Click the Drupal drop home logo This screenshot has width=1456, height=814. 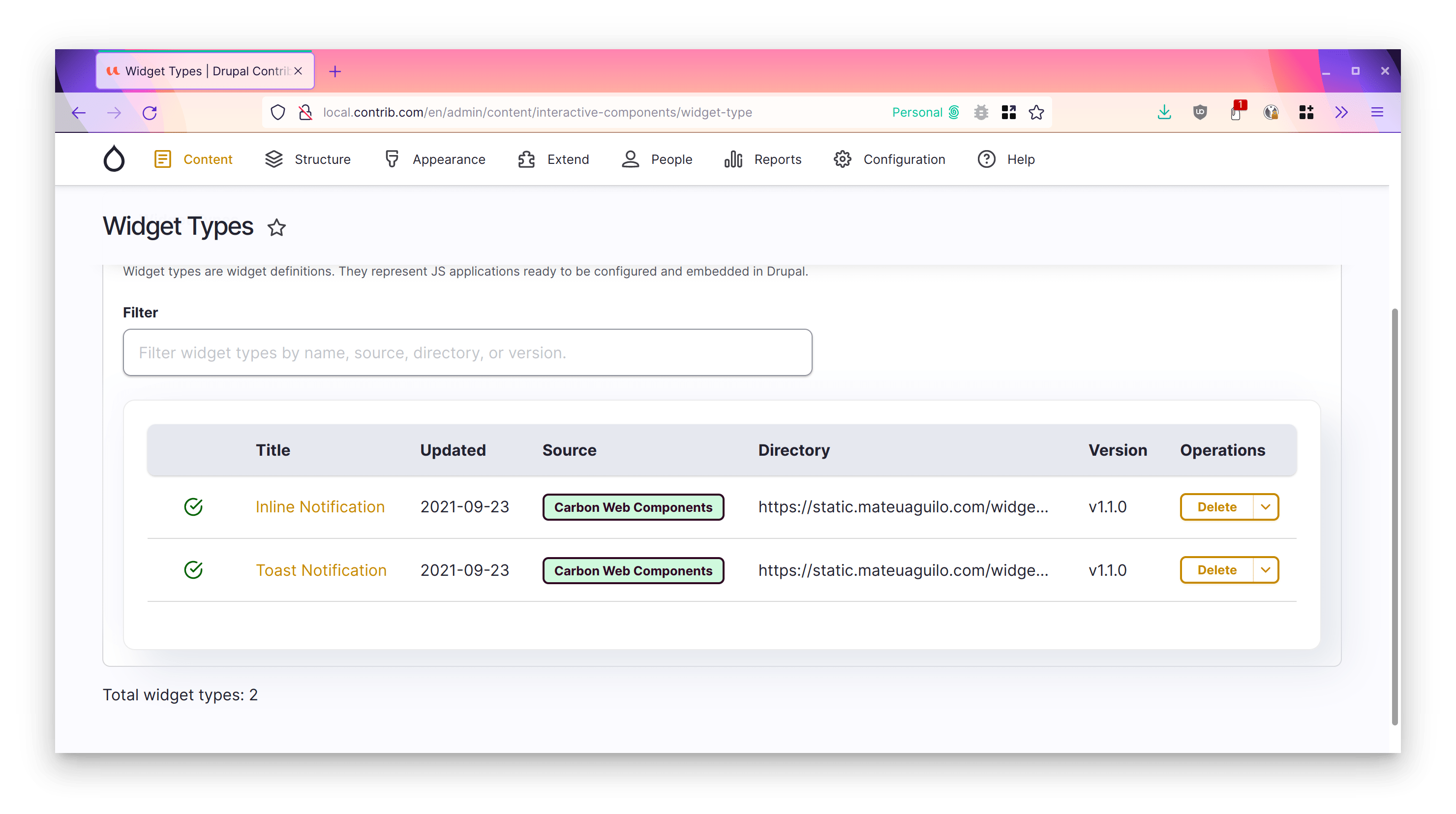coord(114,159)
